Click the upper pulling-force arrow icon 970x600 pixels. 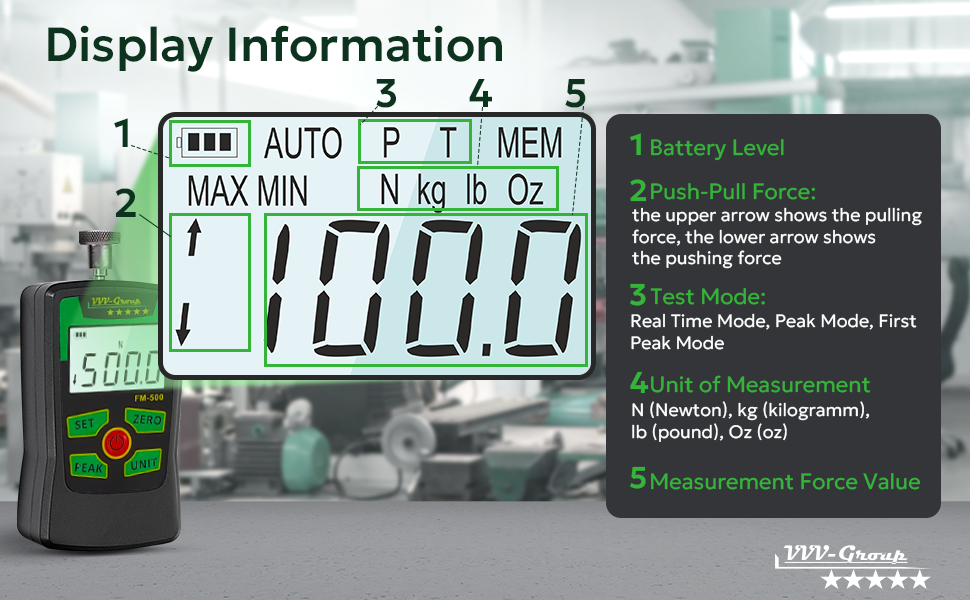[194, 238]
